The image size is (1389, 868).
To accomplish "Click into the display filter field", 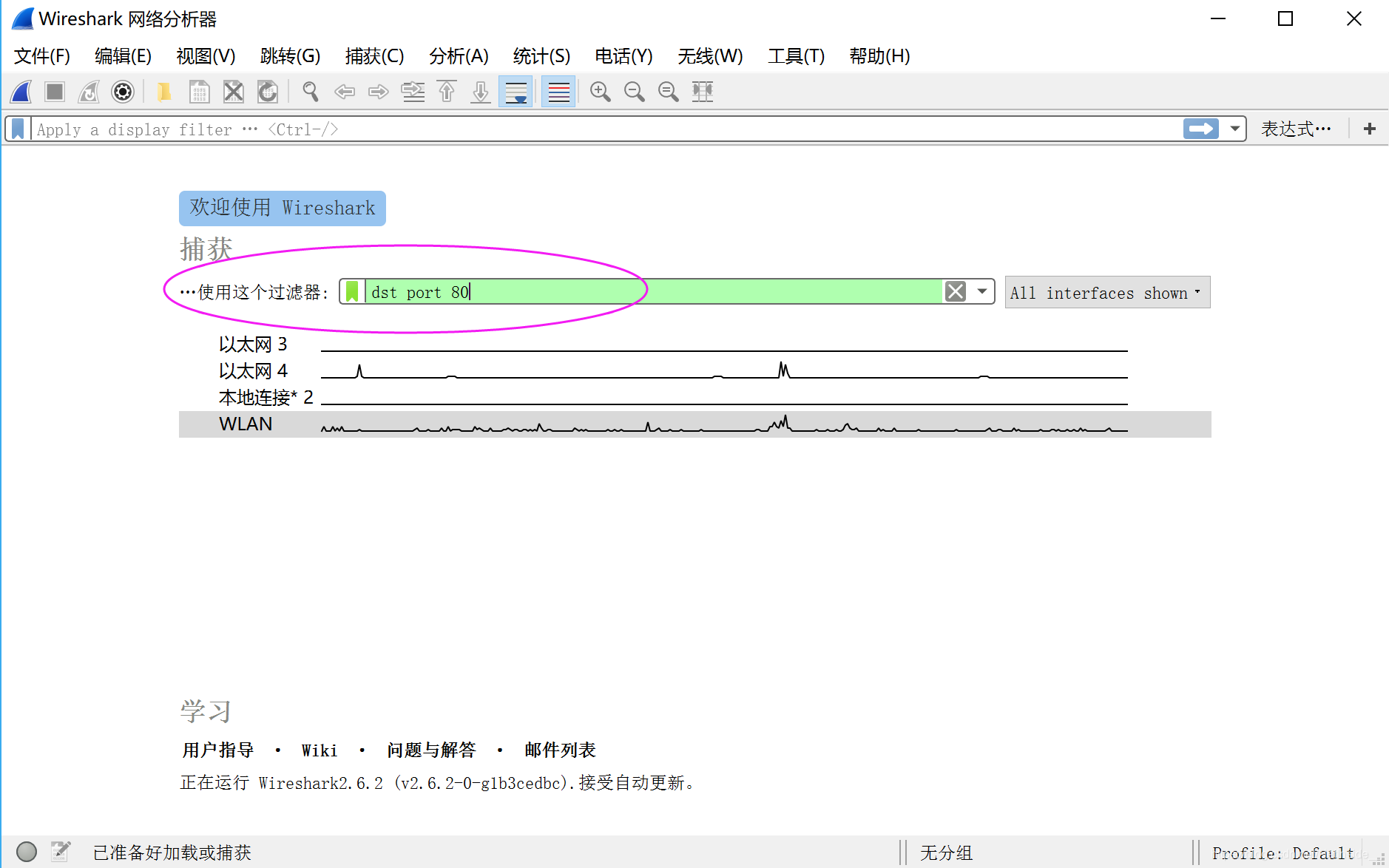I will pyautogui.click(x=605, y=129).
